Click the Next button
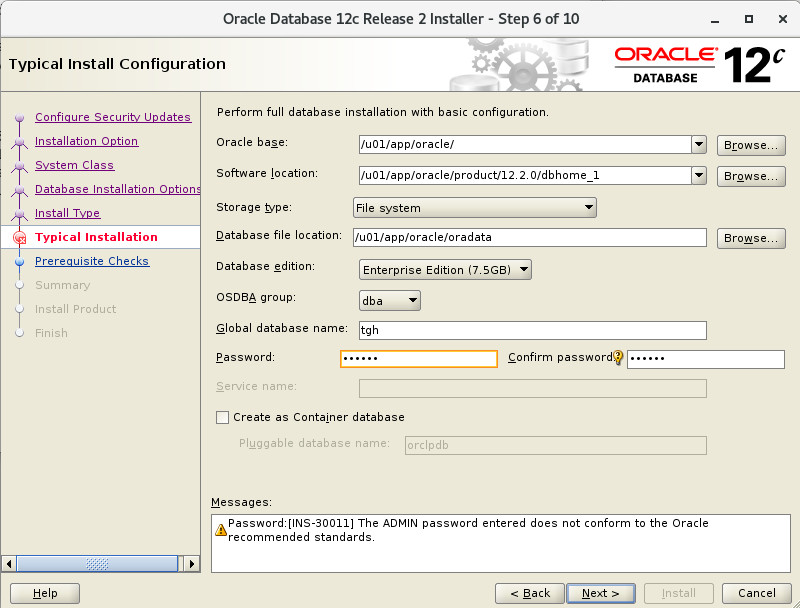This screenshot has height=608, width=800. pyautogui.click(x=601, y=593)
